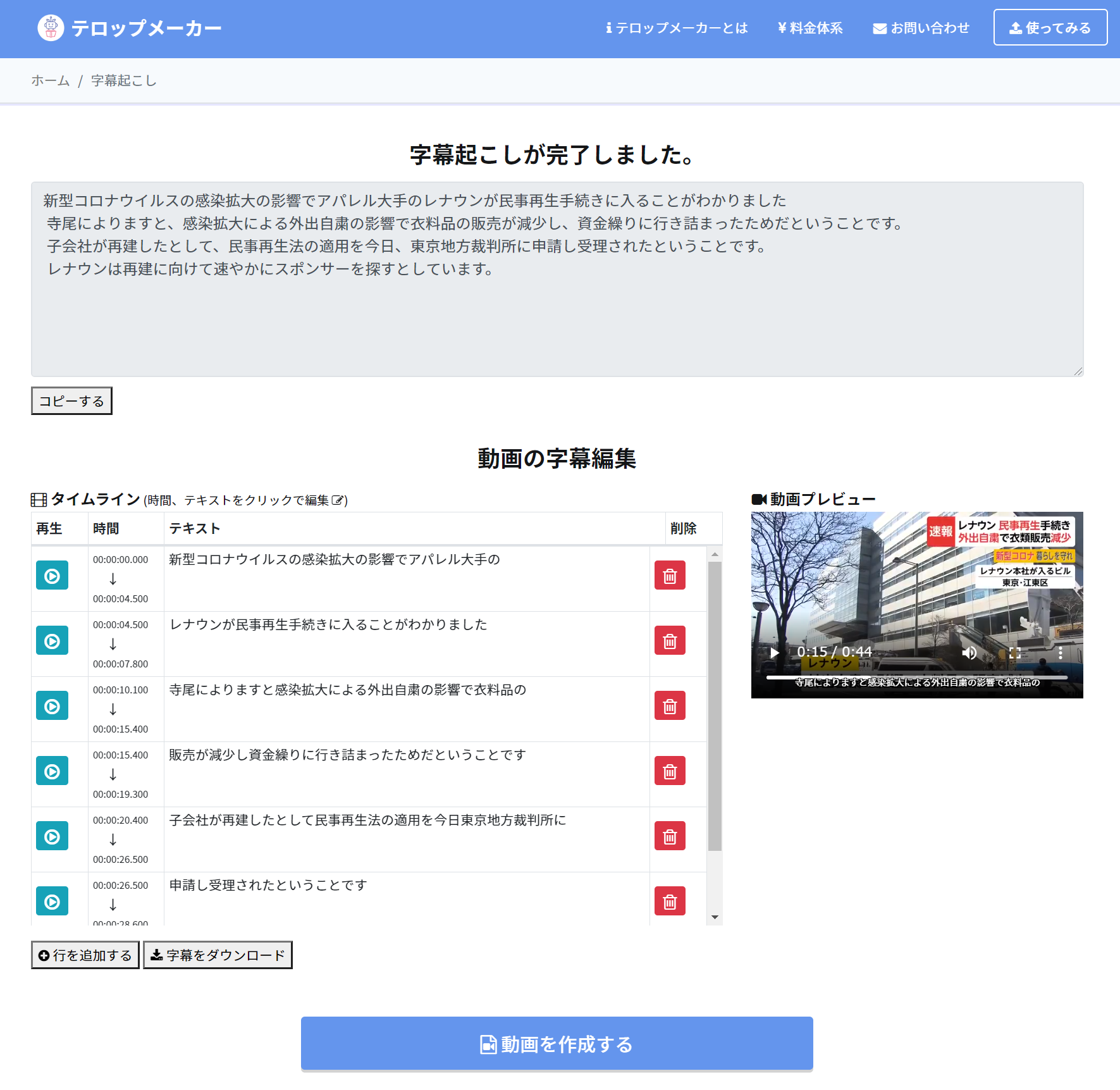This screenshot has width=1120, height=1090.
Task: Download subtitles with 字幕をダウンロード
Action: coord(218,955)
